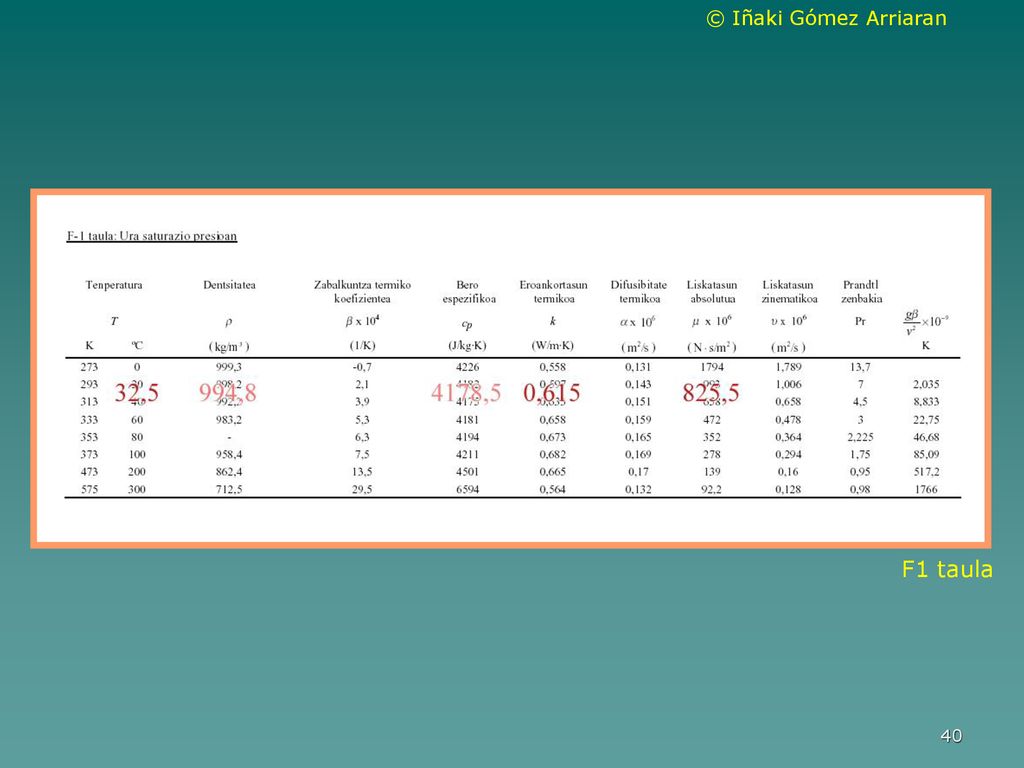Click the specific heat cell '6594'
Screen dimensions: 1024x768
click(x=468, y=489)
